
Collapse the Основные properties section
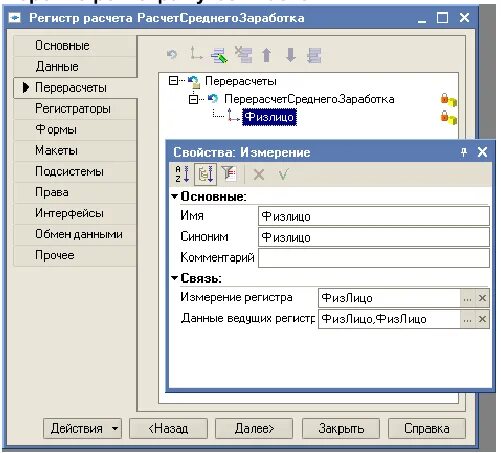174,196
